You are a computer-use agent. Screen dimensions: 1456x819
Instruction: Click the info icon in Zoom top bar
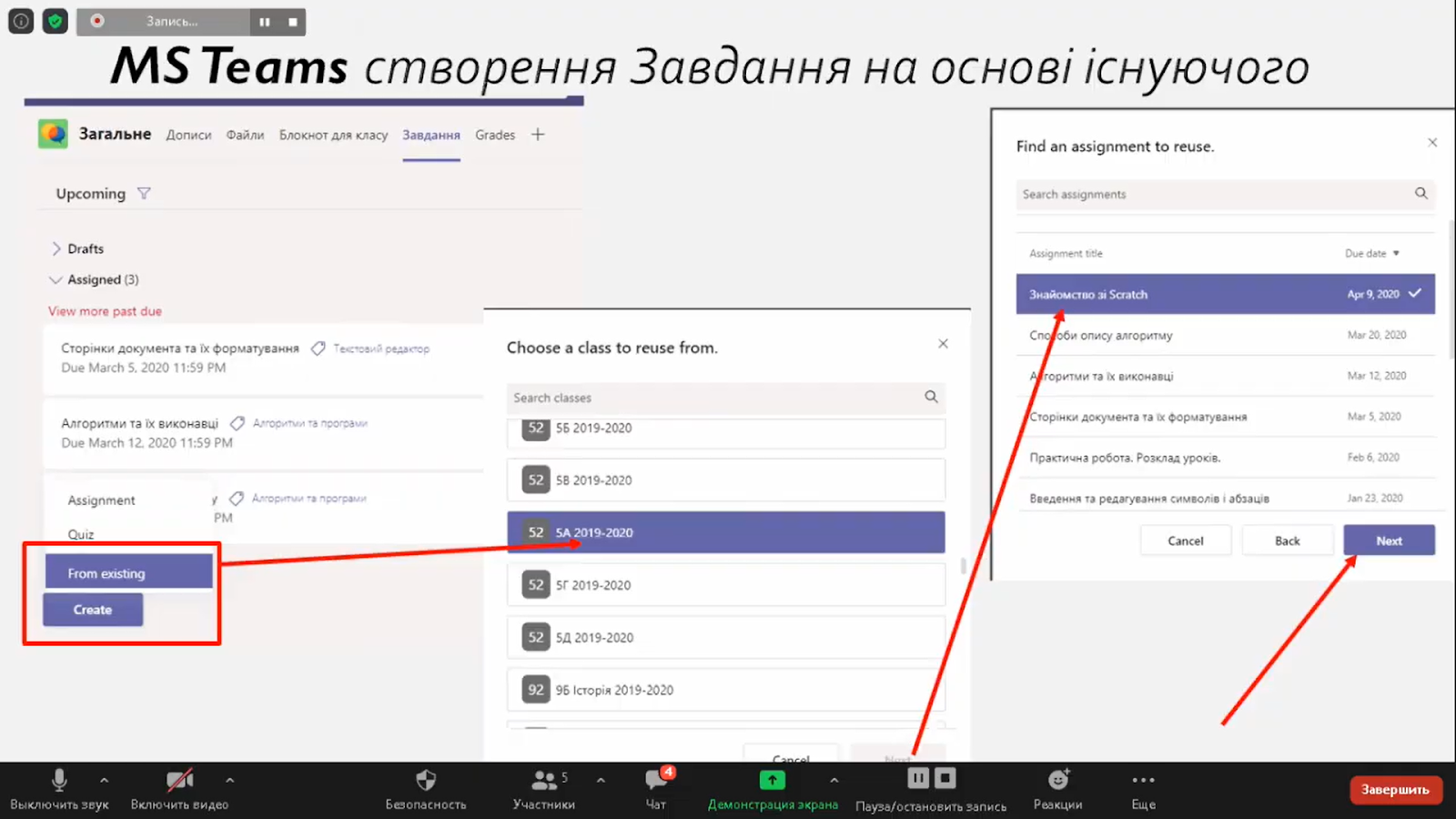coord(21,21)
